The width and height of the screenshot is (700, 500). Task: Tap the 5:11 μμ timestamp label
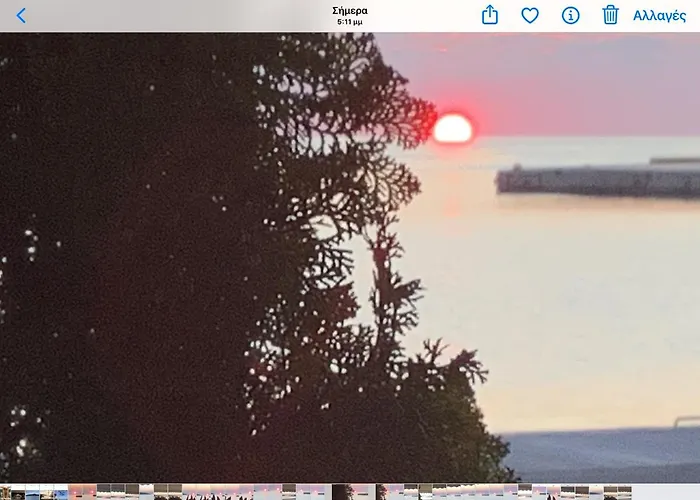coord(350,21)
